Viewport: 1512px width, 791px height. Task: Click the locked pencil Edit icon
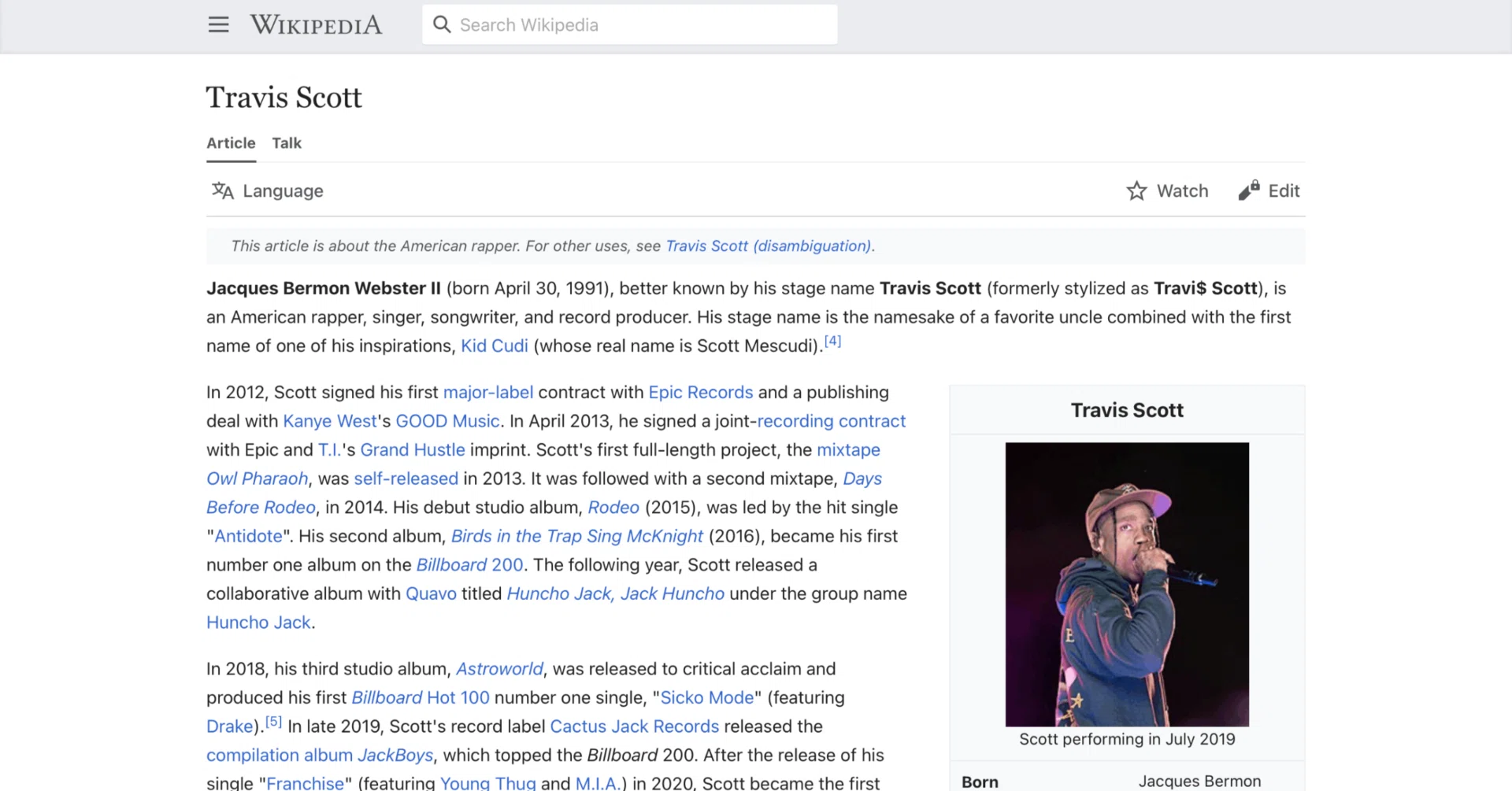[x=1248, y=190]
